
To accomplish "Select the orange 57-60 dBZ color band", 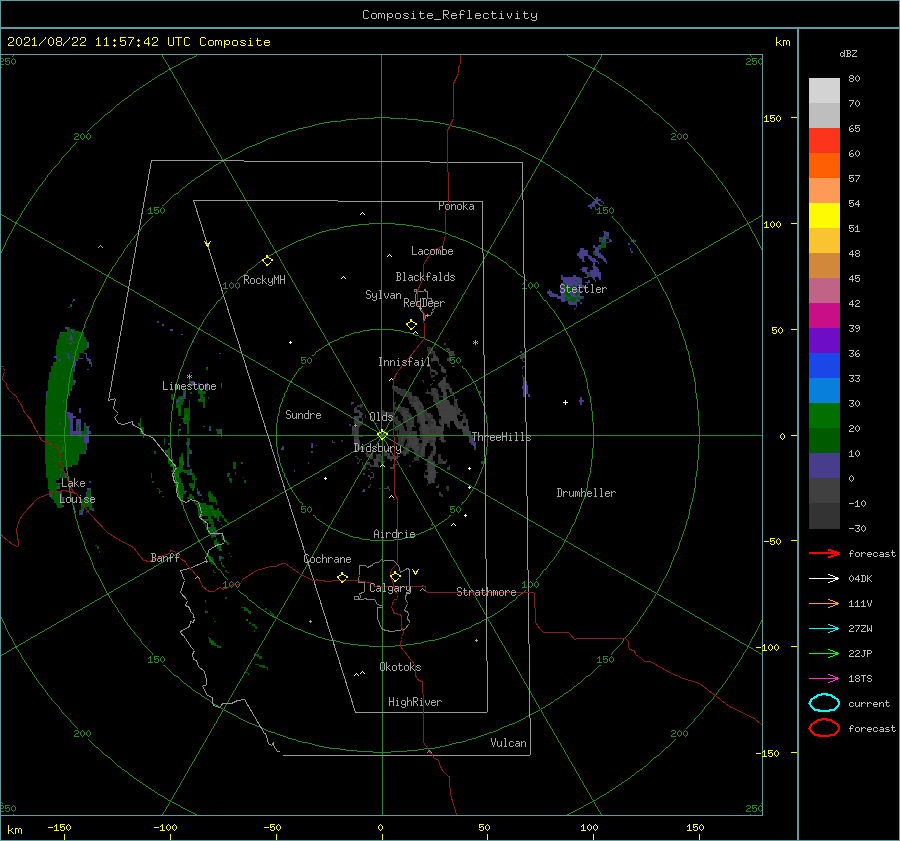I will [824, 166].
